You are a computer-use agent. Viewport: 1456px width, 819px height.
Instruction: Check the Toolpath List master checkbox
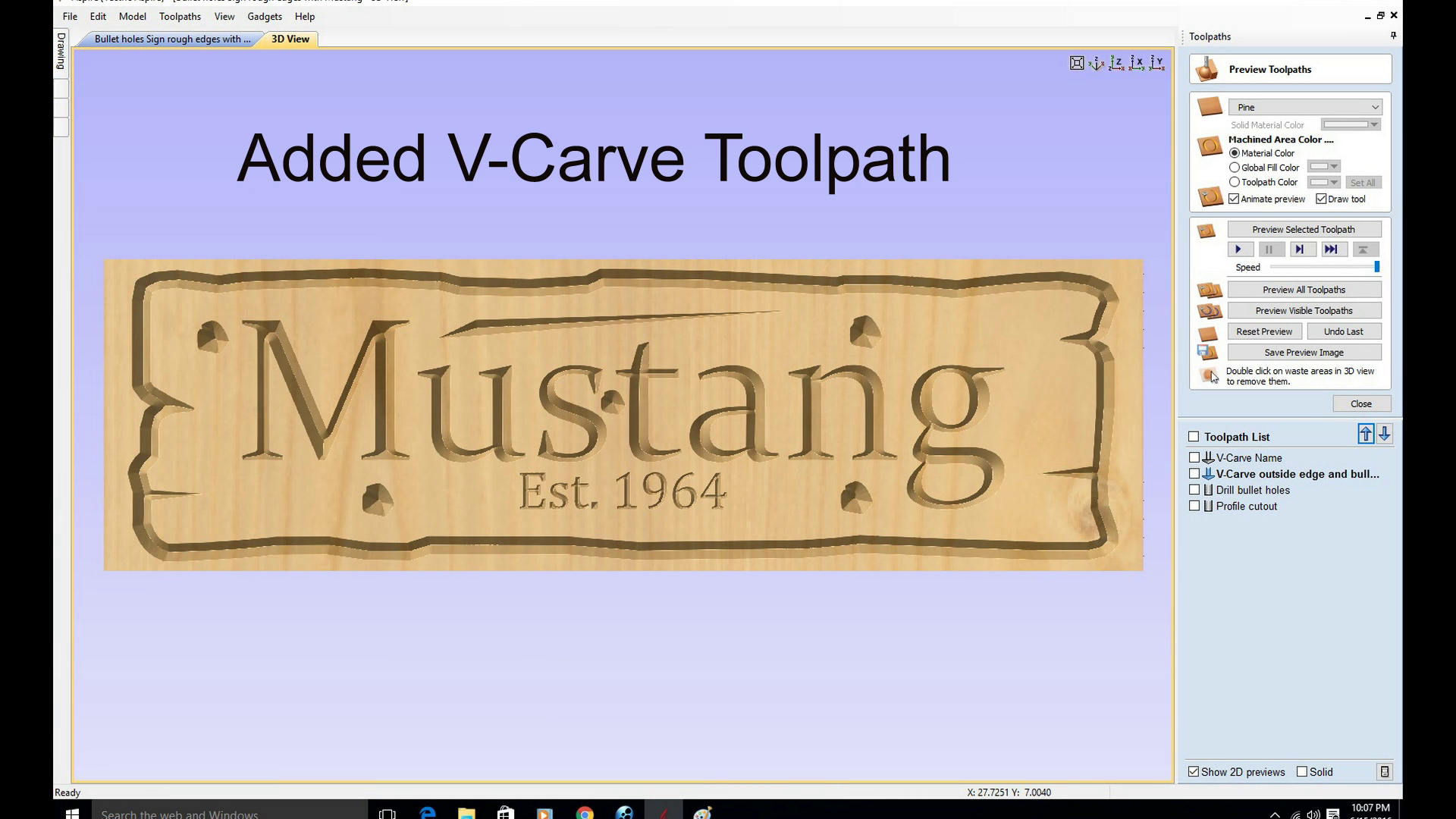point(1194,437)
